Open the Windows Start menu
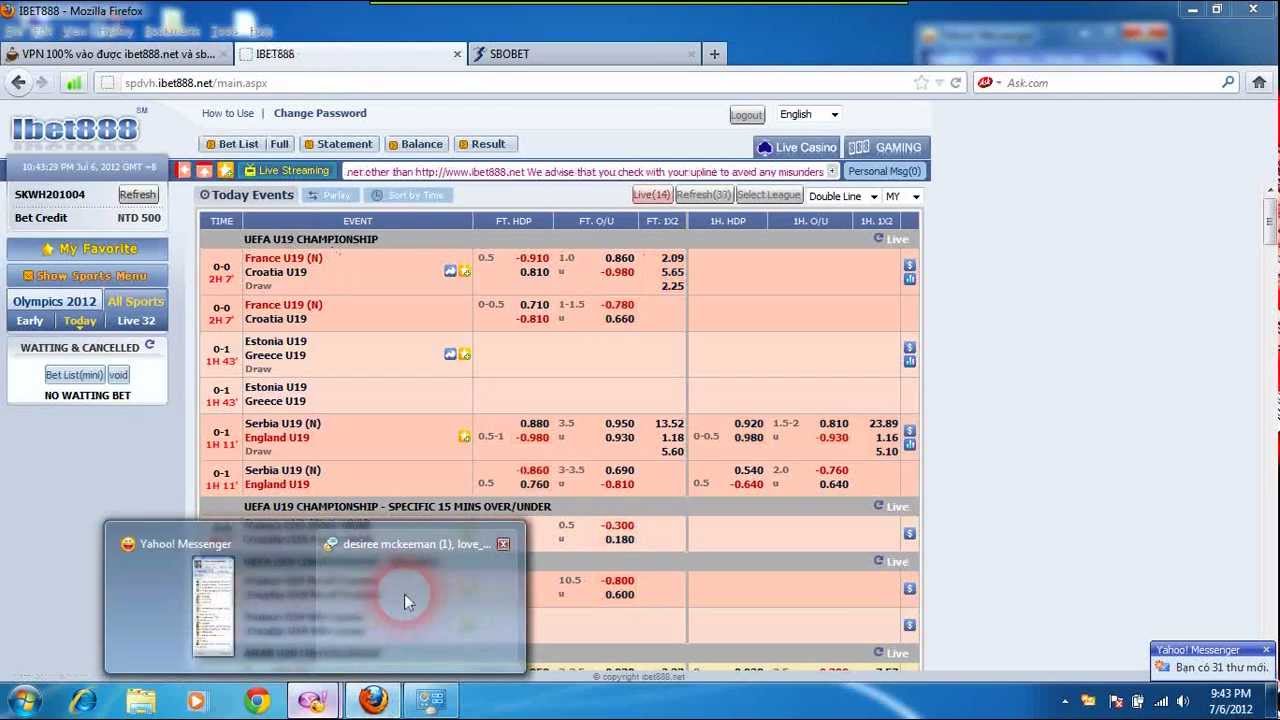The image size is (1280, 720). tap(23, 700)
